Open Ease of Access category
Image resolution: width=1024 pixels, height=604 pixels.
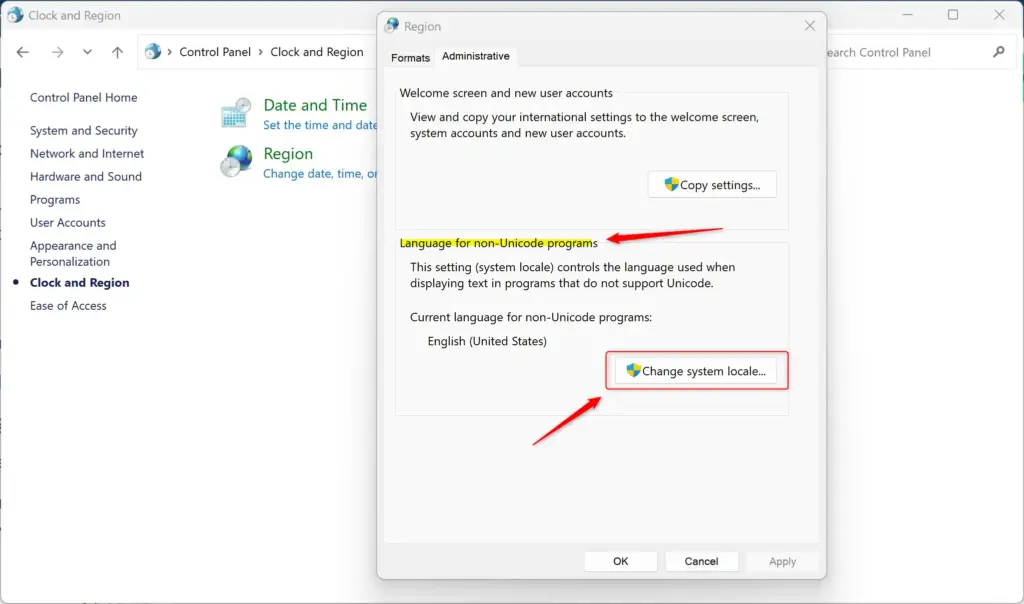[68, 305]
